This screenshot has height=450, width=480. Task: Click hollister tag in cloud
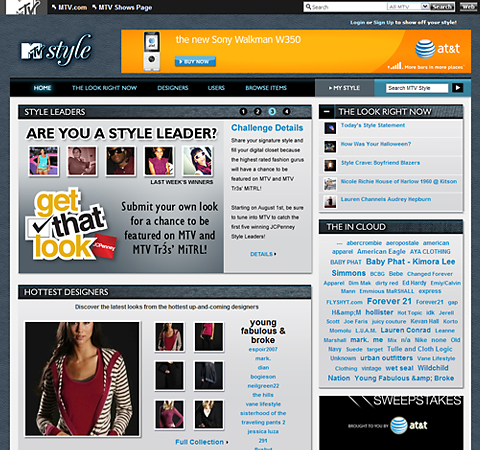[379, 312]
